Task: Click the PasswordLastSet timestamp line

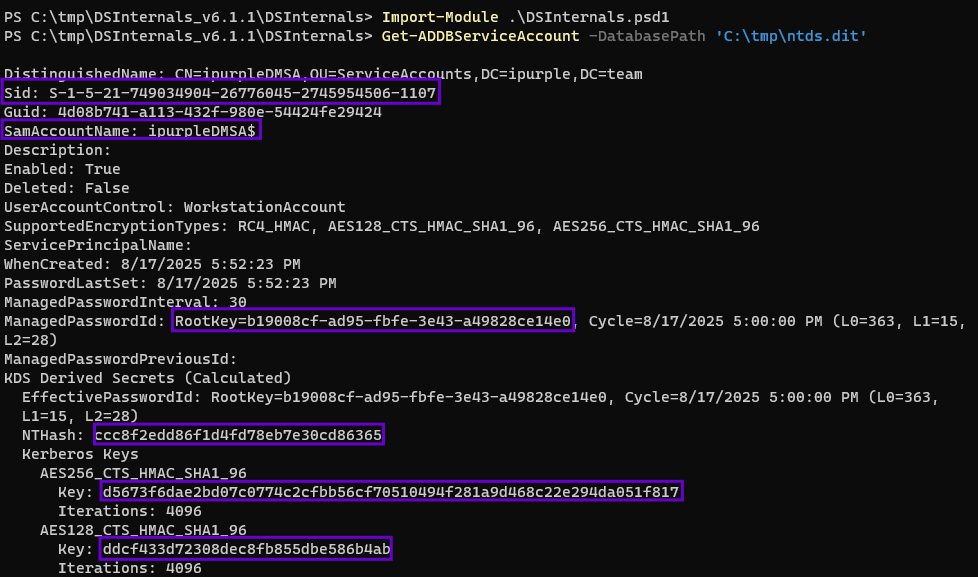Action: [170, 283]
